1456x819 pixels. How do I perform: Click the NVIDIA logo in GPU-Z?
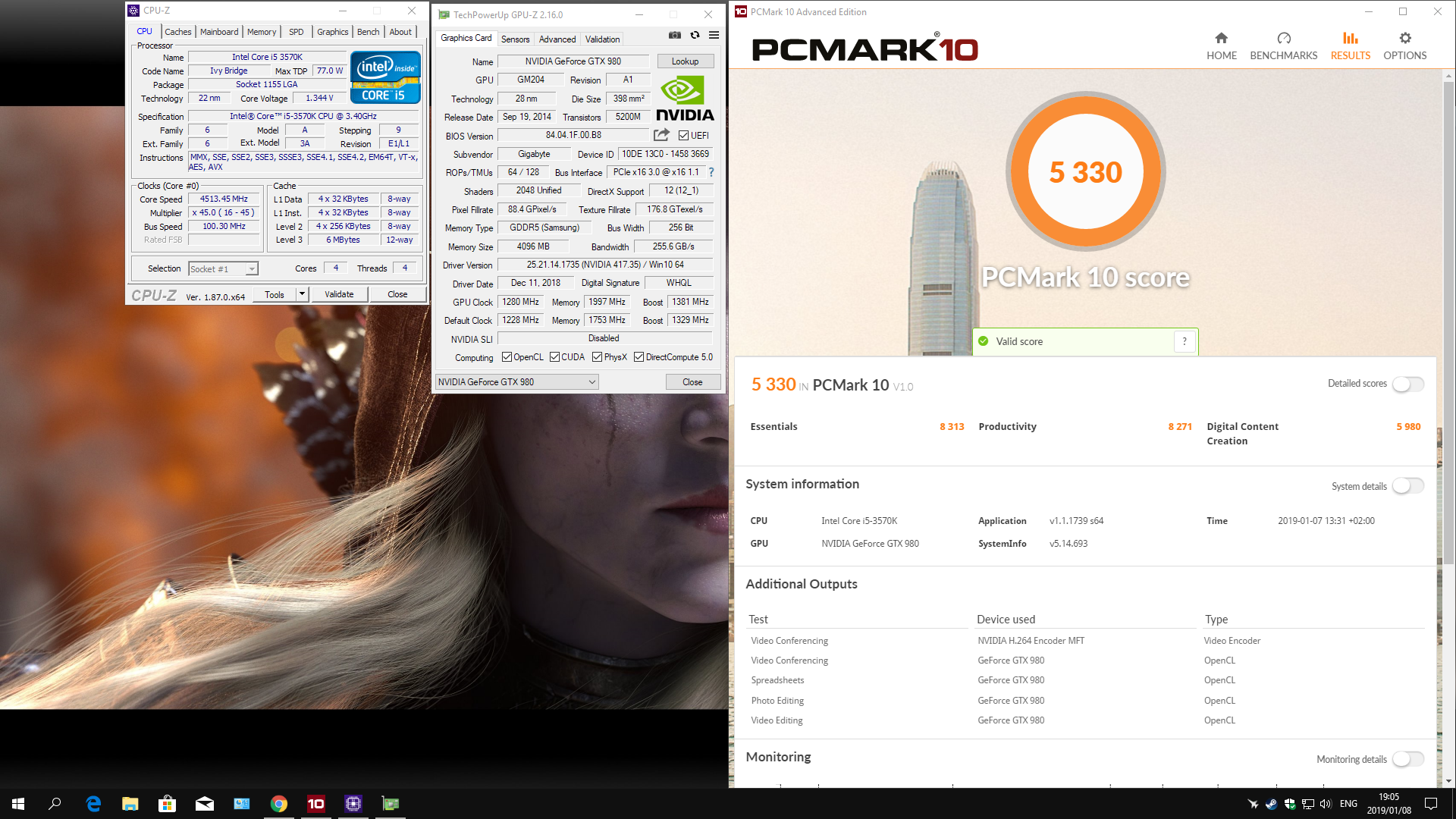tap(685, 99)
